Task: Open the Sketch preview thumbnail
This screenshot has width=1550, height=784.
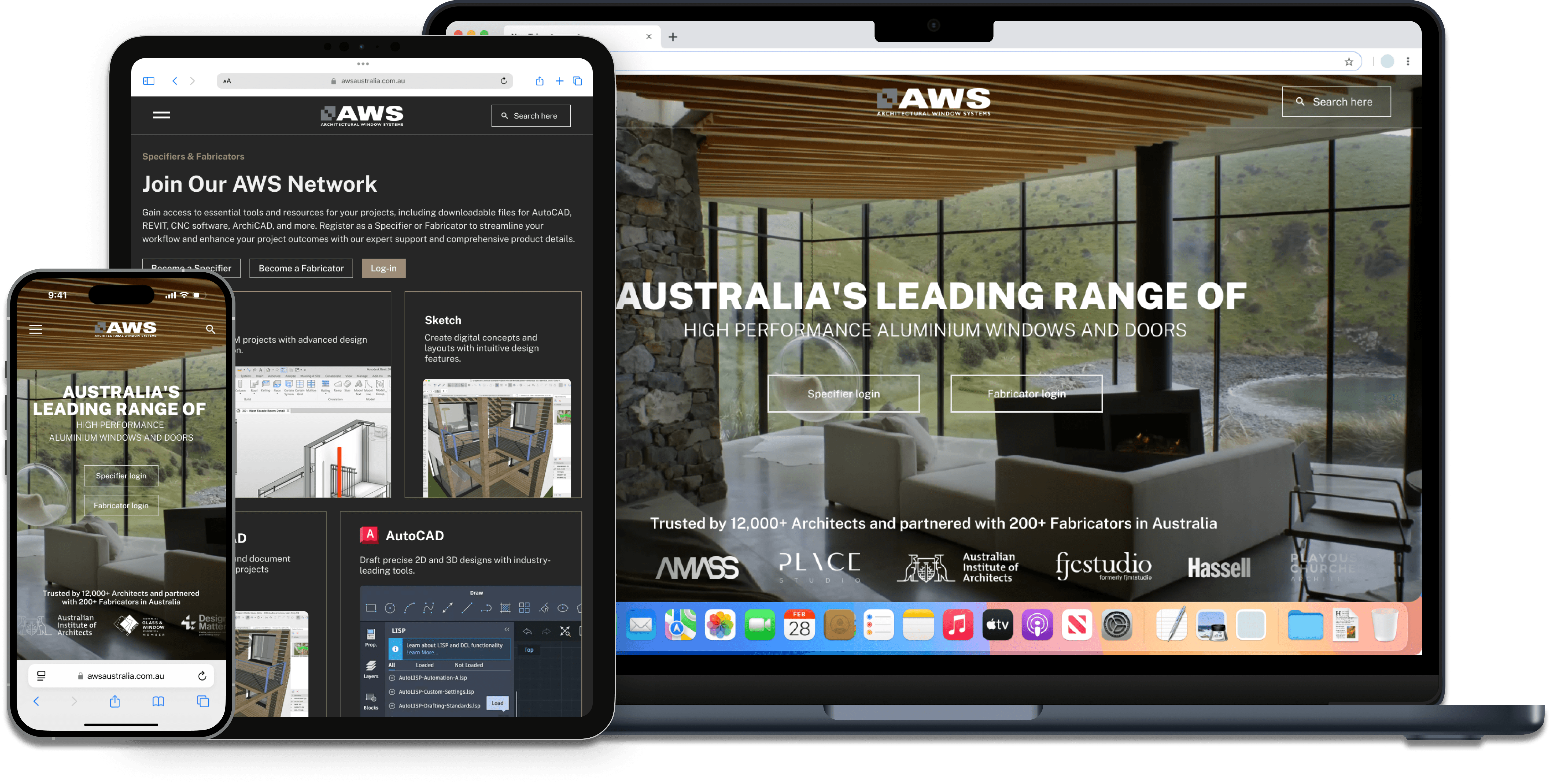Action: pos(496,438)
